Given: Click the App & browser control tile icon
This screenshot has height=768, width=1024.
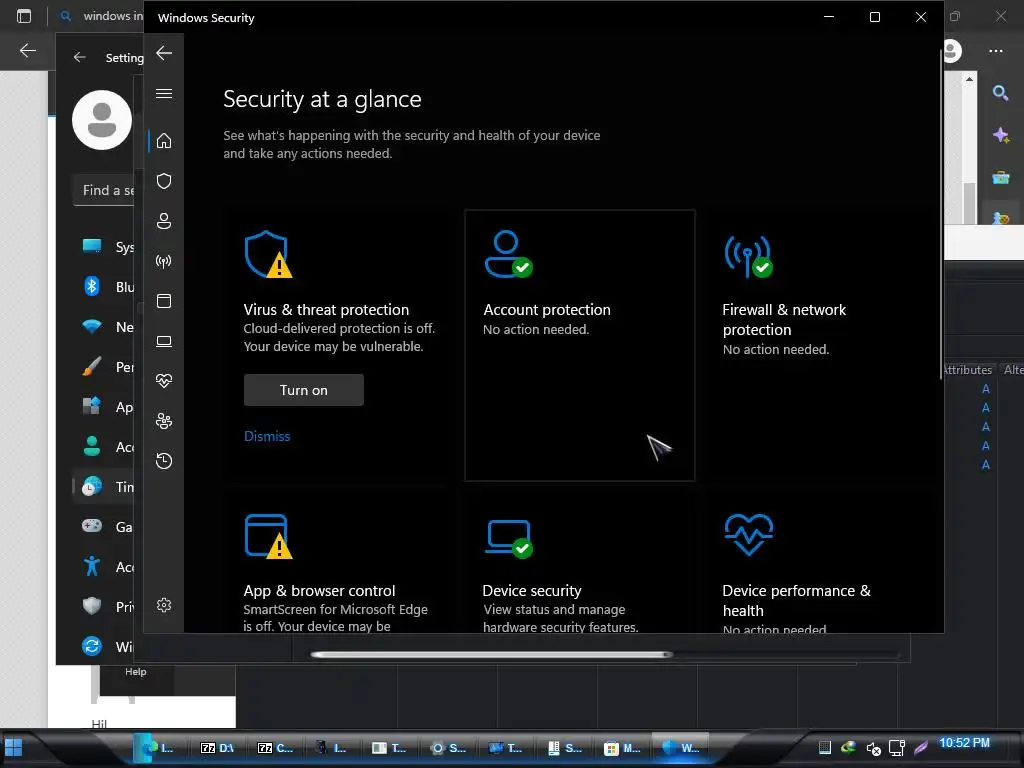Looking at the screenshot, I should pos(268,536).
